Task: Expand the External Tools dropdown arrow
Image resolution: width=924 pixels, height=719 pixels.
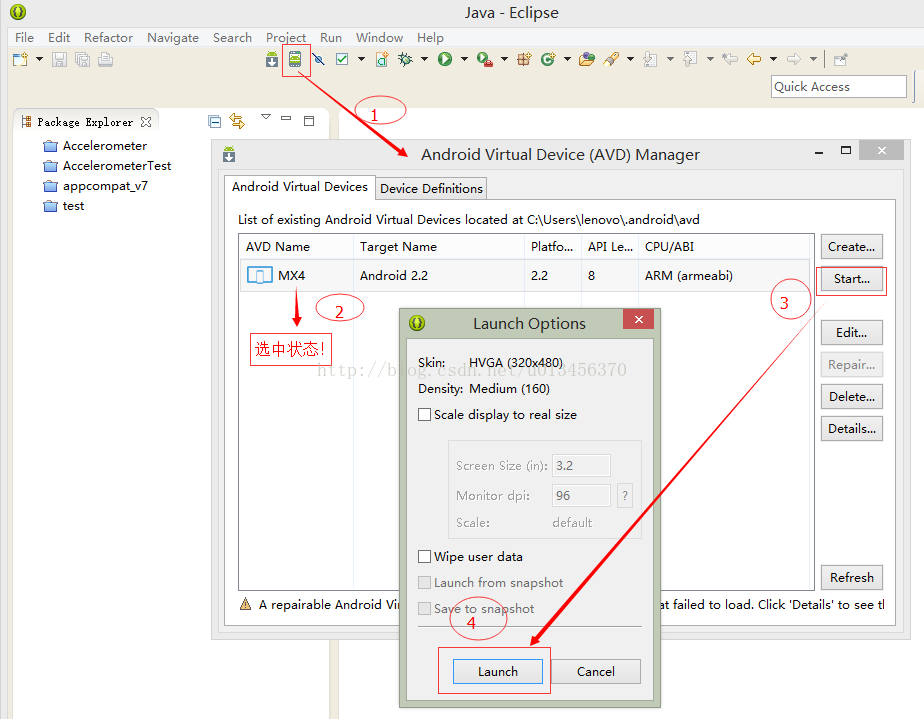Action: tap(504, 59)
